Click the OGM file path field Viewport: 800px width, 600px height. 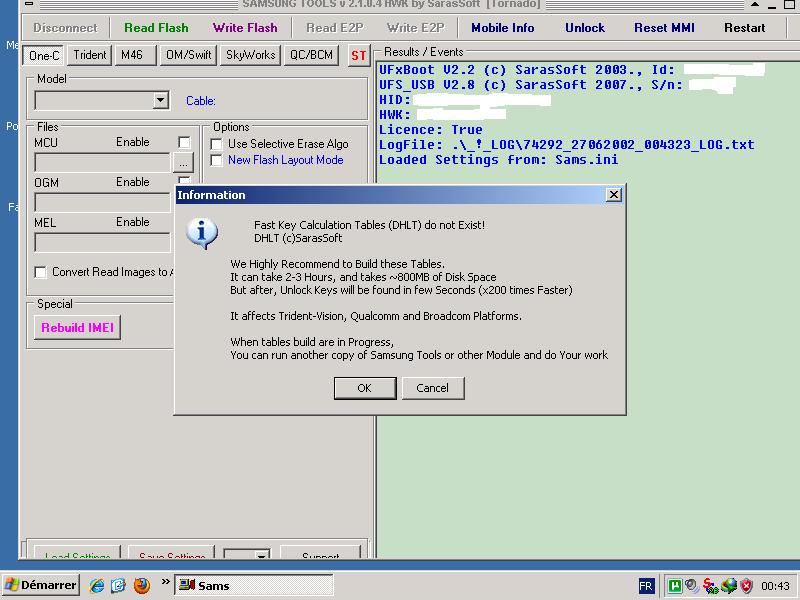pos(102,203)
